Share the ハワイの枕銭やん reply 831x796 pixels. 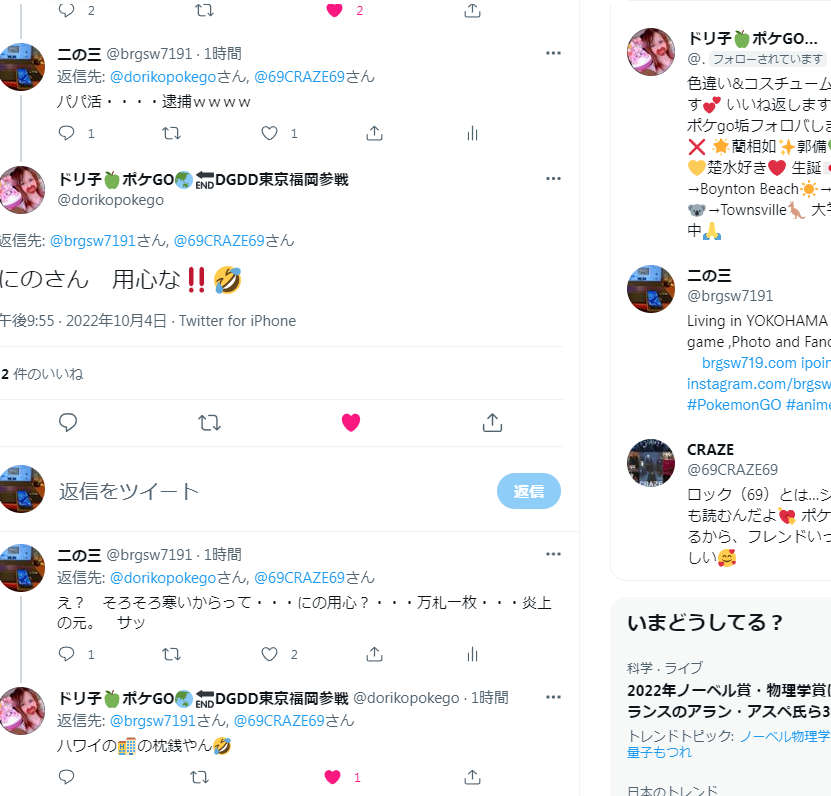[472, 777]
